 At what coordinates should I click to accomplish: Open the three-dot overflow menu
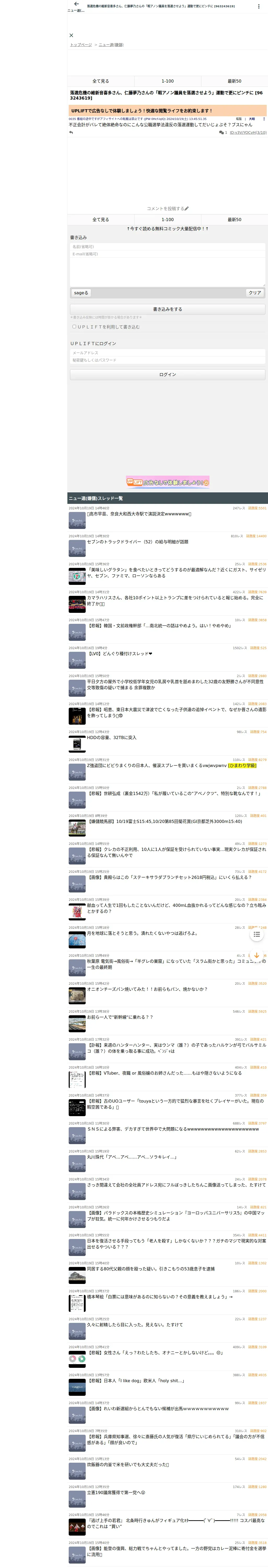pyautogui.click(x=259, y=6)
